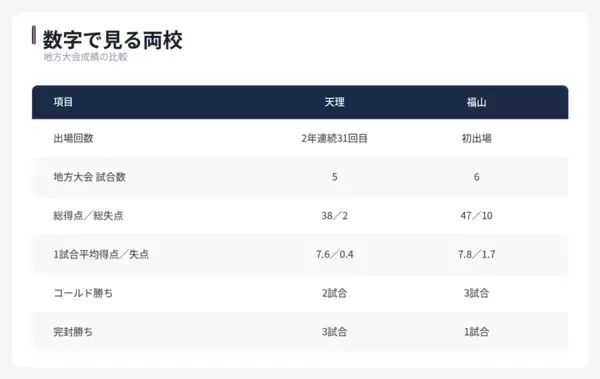Image resolution: width=600 pixels, height=379 pixels.
Task: Click the 総得点／総失点 row label
Action: tap(88, 216)
